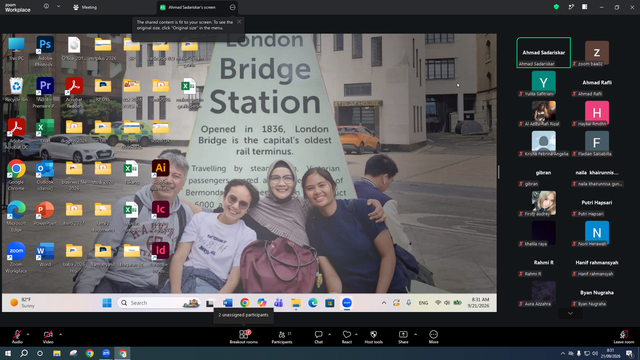Open the Participants panel

(282, 336)
